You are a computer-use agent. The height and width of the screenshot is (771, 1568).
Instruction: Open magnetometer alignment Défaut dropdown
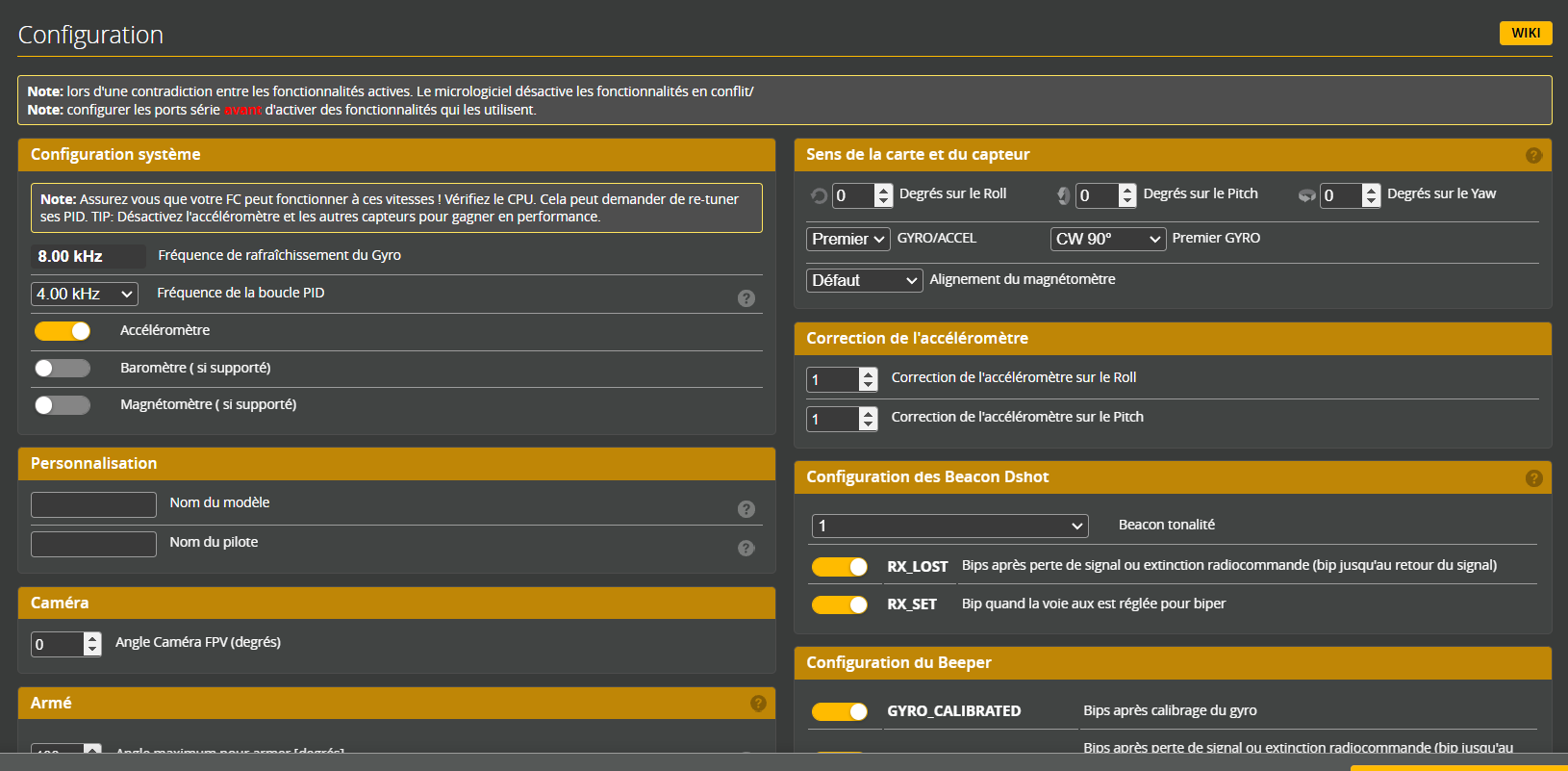pyautogui.click(x=864, y=280)
